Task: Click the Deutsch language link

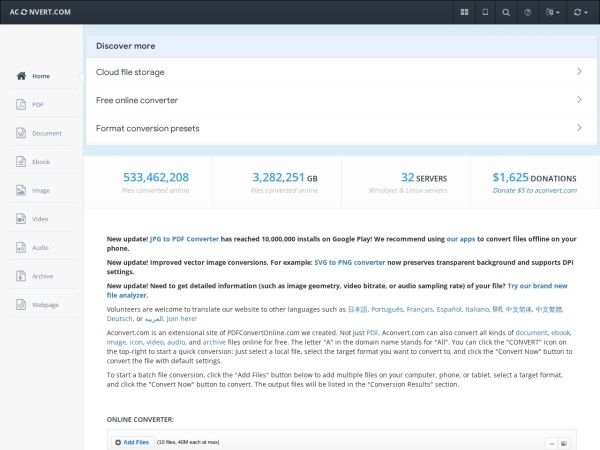Action: click(x=119, y=319)
